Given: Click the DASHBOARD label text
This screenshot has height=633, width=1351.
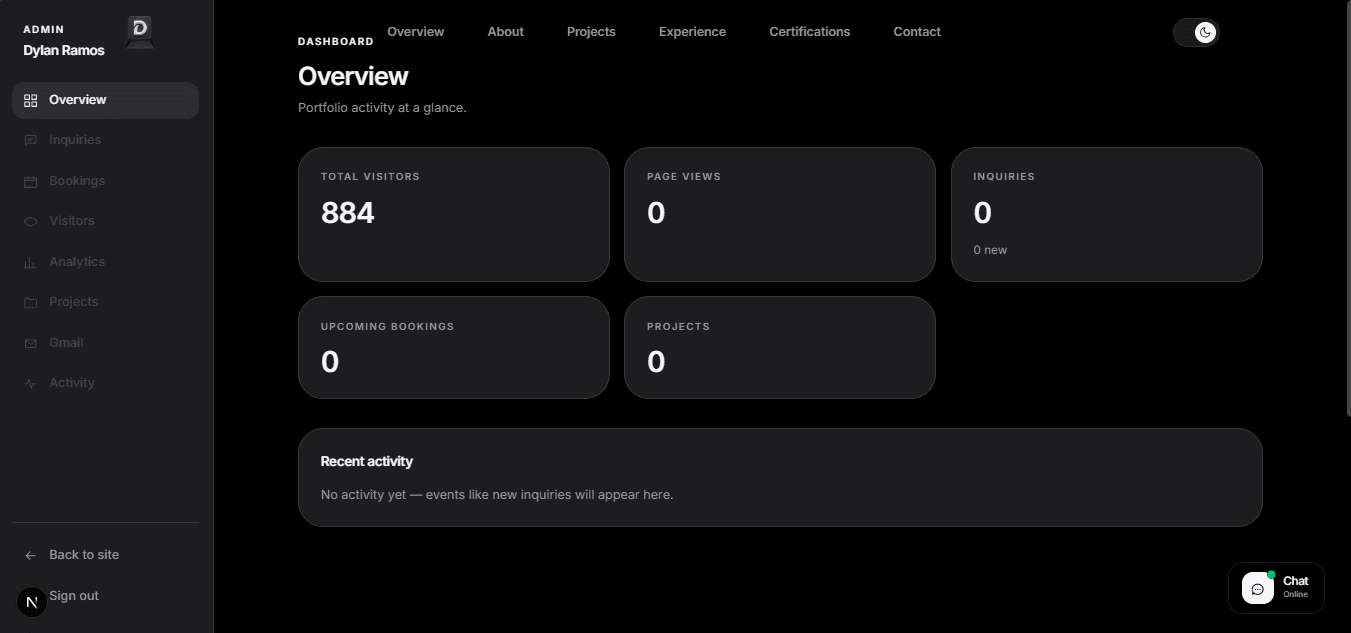Looking at the screenshot, I should click(x=336, y=42).
